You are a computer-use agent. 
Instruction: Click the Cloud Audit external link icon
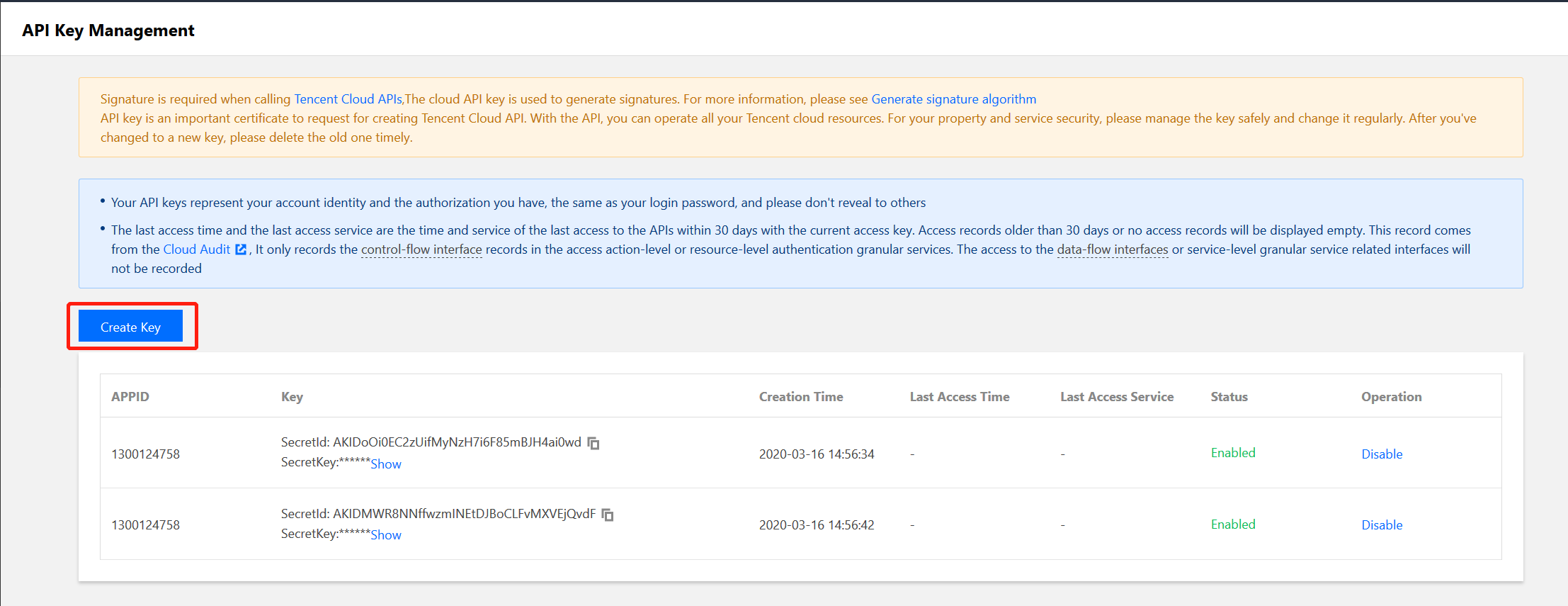[x=241, y=249]
